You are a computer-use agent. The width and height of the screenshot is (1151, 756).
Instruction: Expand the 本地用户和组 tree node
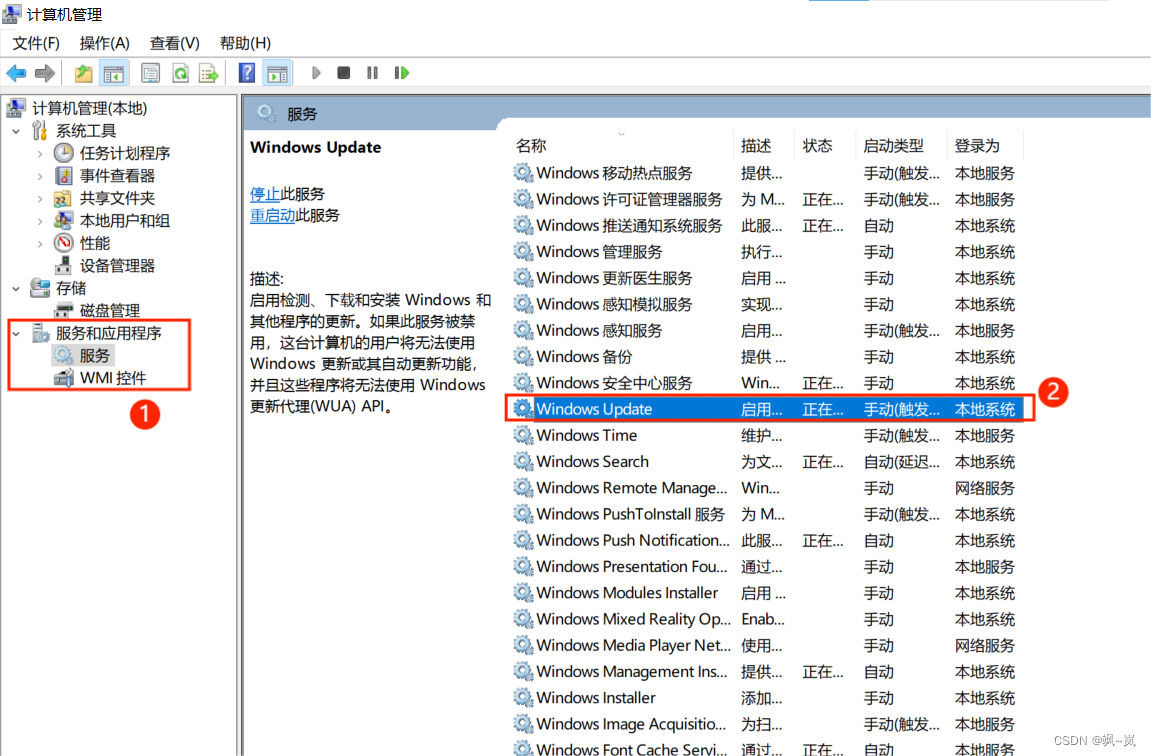coord(40,221)
